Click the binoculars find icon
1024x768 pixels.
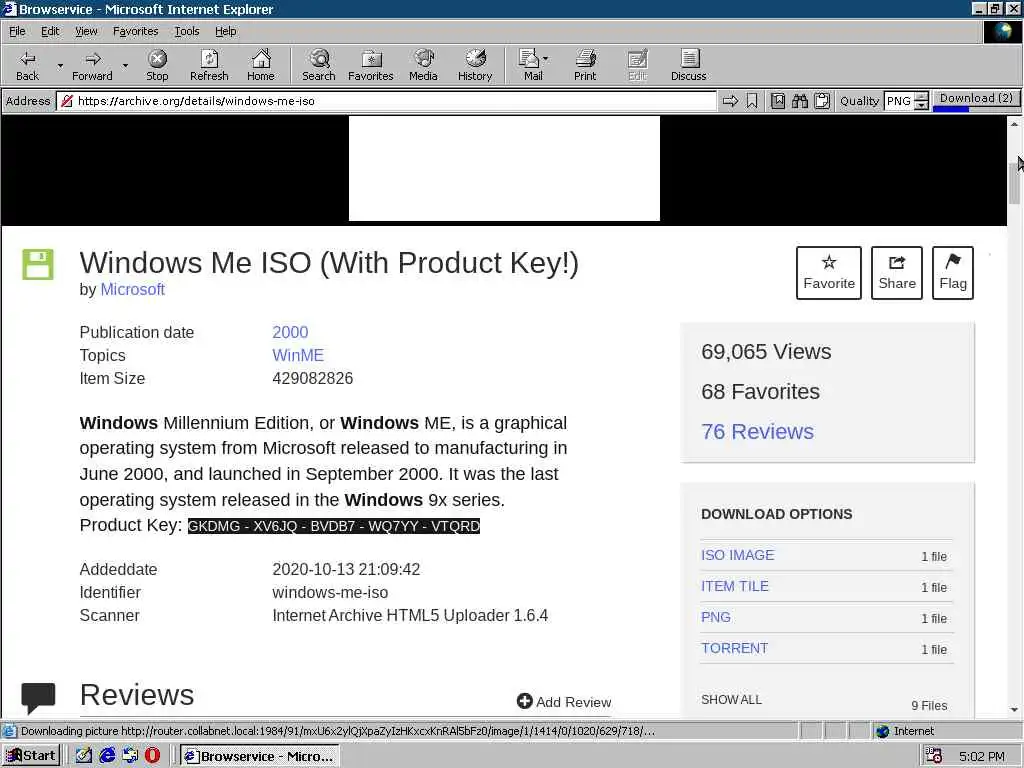pyautogui.click(x=800, y=101)
